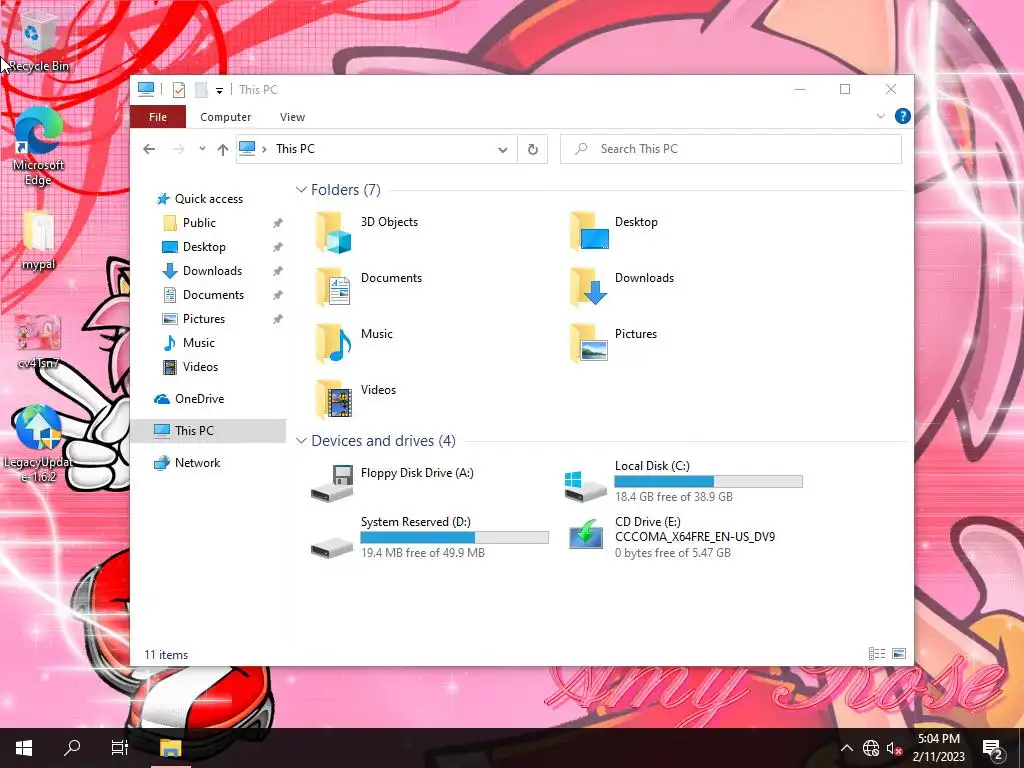This screenshot has width=1024, height=768.
Task: Click Properties icon in quick access toolbar
Action: pos(178,89)
